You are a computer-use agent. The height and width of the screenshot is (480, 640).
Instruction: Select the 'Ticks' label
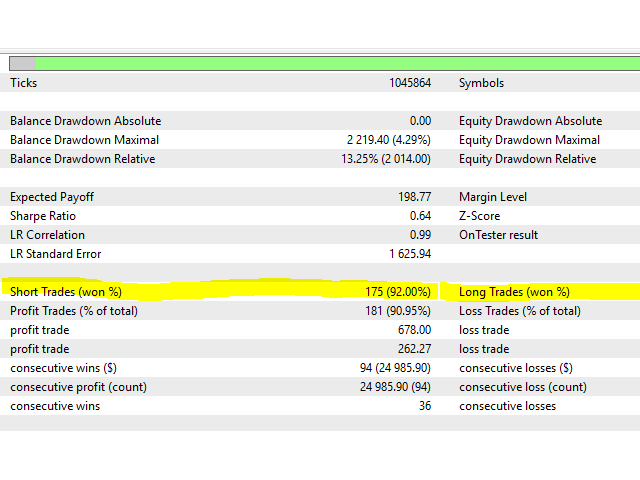click(24, 83)
